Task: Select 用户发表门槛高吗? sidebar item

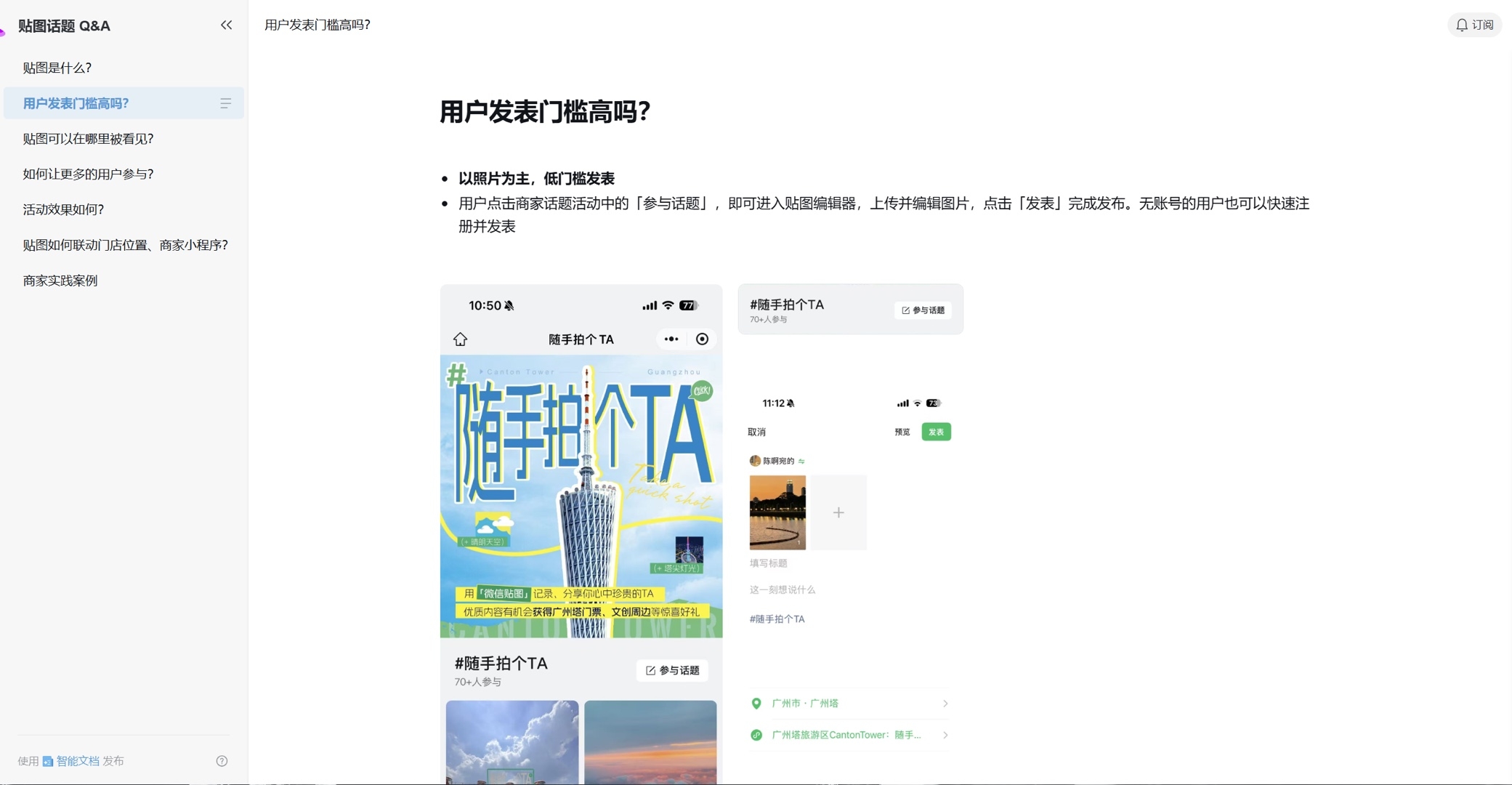Action: [124, 103]
